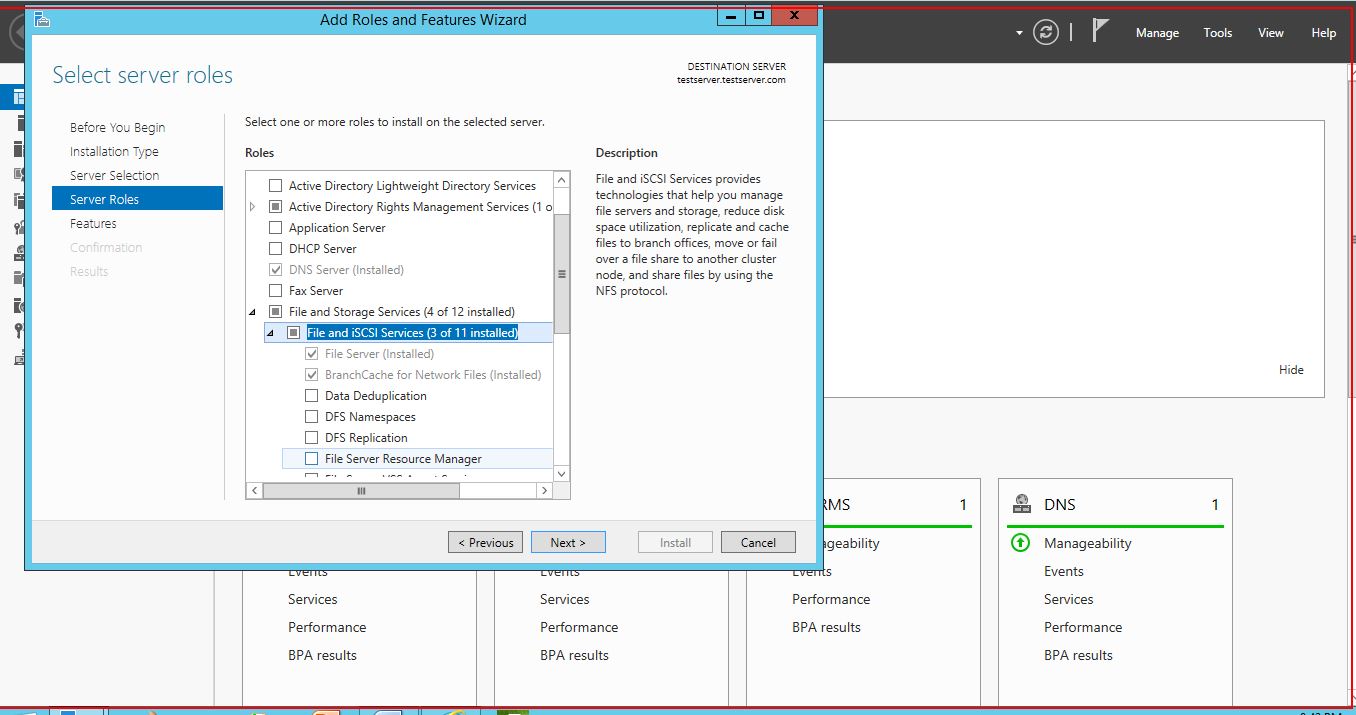Tick the Data Deduplication checkbox
The image size is (1356, 715).
[312, 396]
